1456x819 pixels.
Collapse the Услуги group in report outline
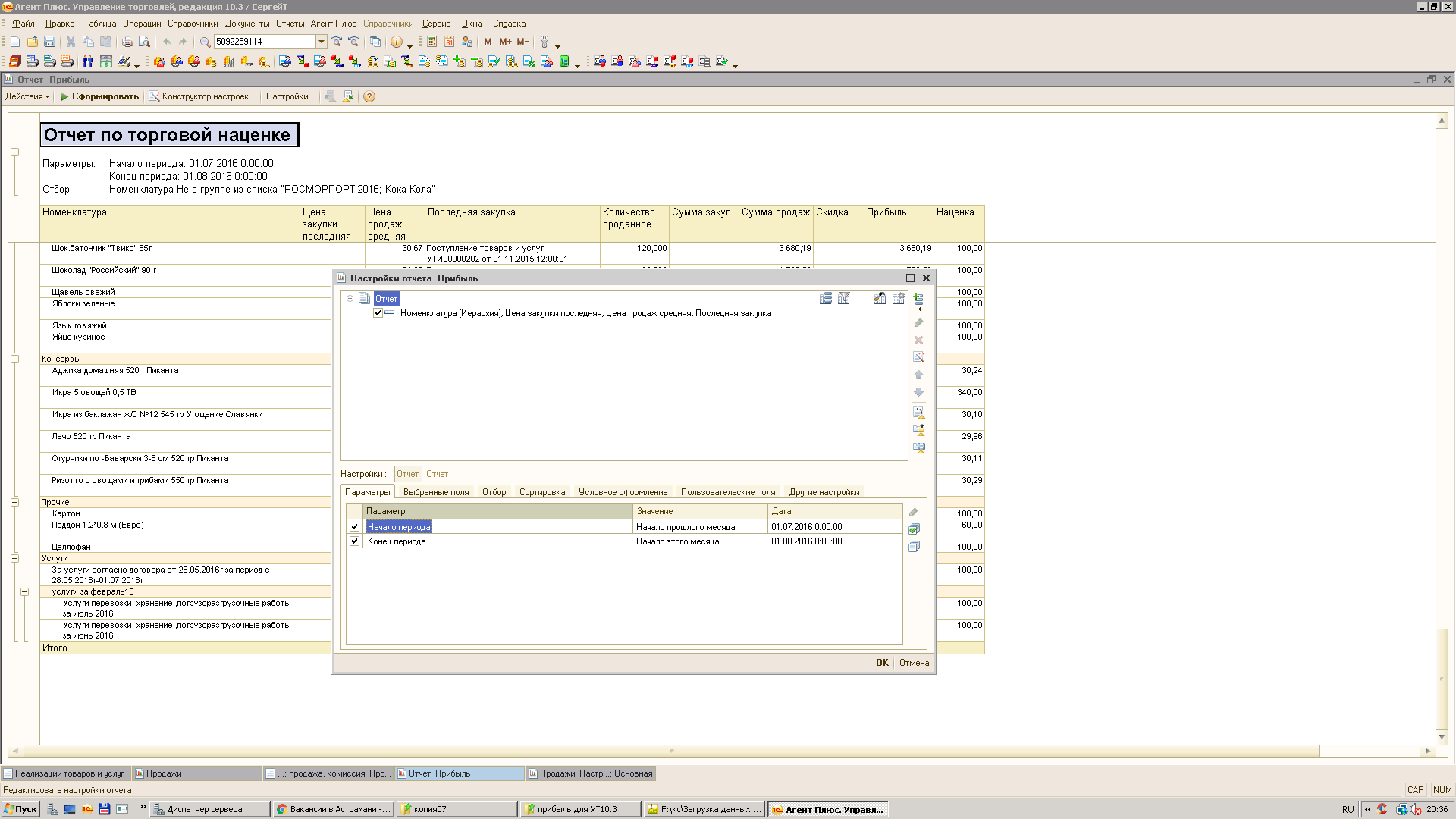[x=14, y=558]
